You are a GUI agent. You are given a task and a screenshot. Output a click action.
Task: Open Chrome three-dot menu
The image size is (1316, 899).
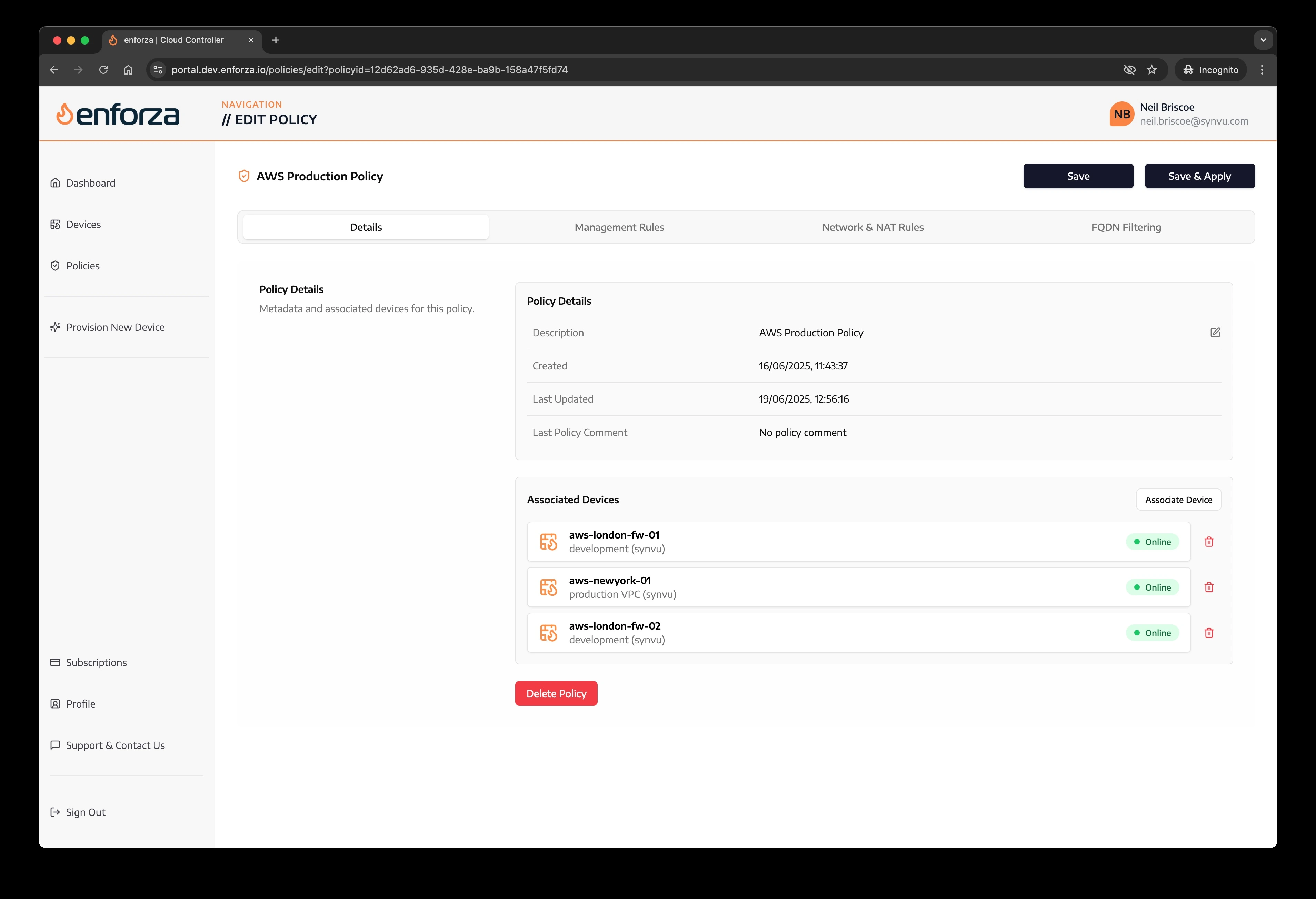[x=1262, y=70]
